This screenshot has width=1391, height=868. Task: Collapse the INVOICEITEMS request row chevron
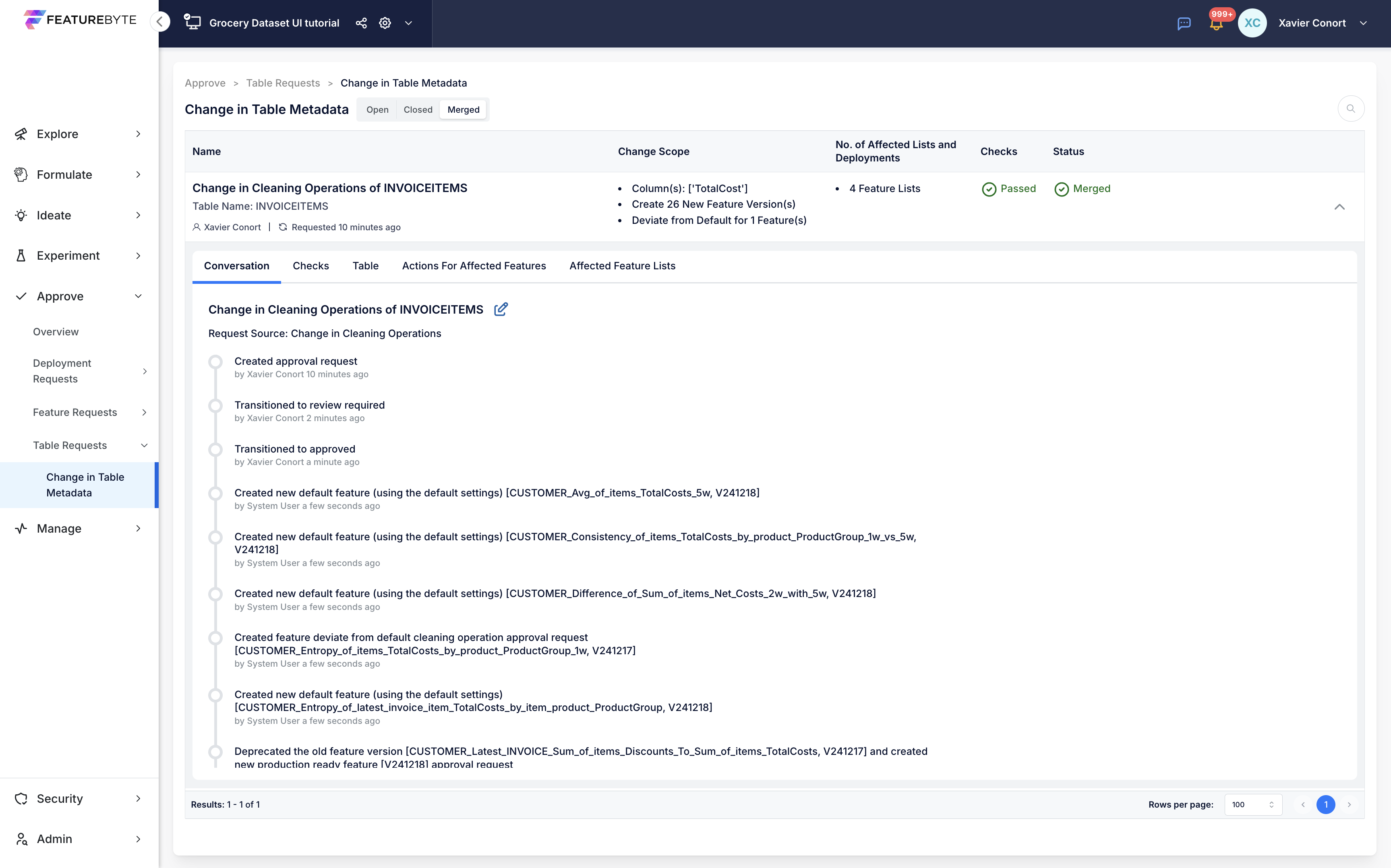(1339, 207)
